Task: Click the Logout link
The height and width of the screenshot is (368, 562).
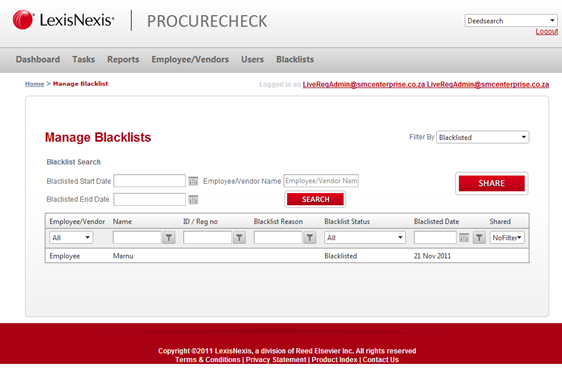Action: coord(547,32)
